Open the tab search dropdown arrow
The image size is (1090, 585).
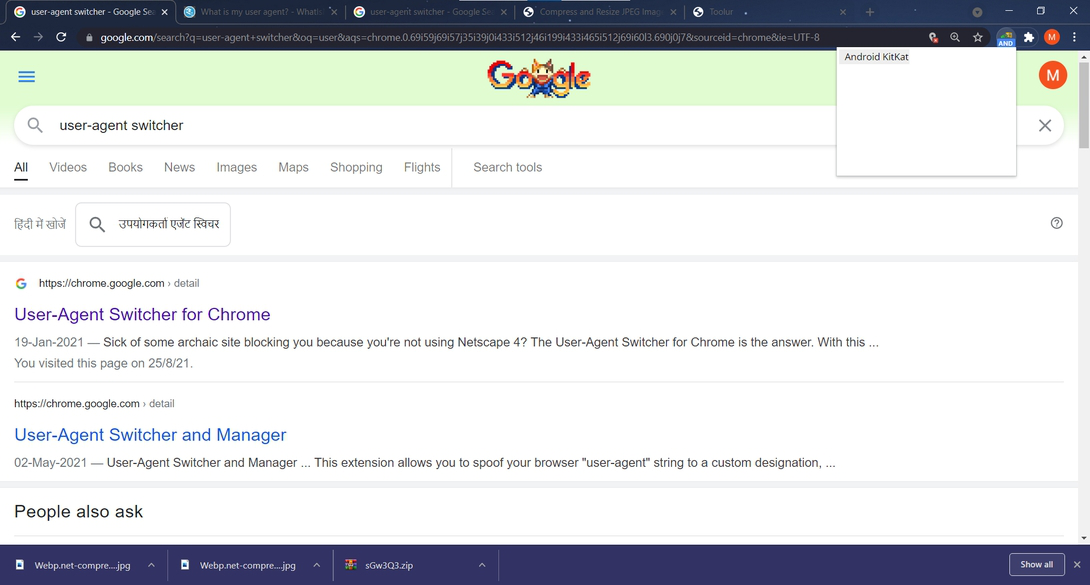pos(977,12)
